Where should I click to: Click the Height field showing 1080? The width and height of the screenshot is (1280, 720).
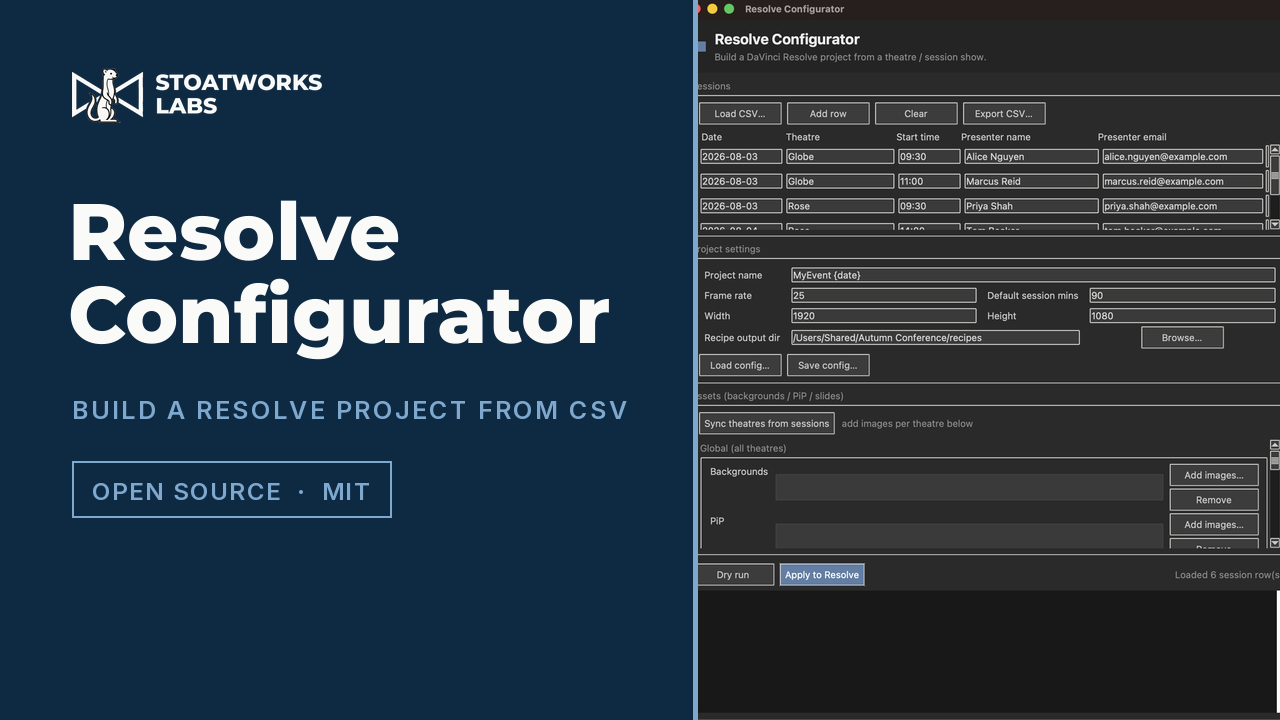coord(1182,315)
